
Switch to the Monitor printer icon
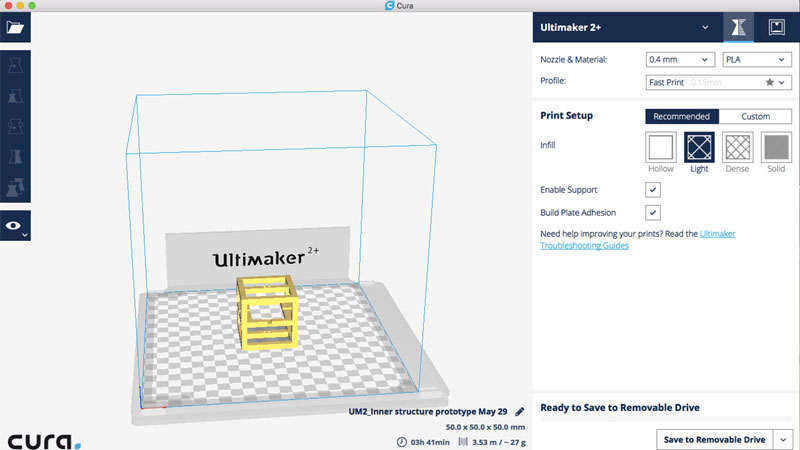click(777, 27)
